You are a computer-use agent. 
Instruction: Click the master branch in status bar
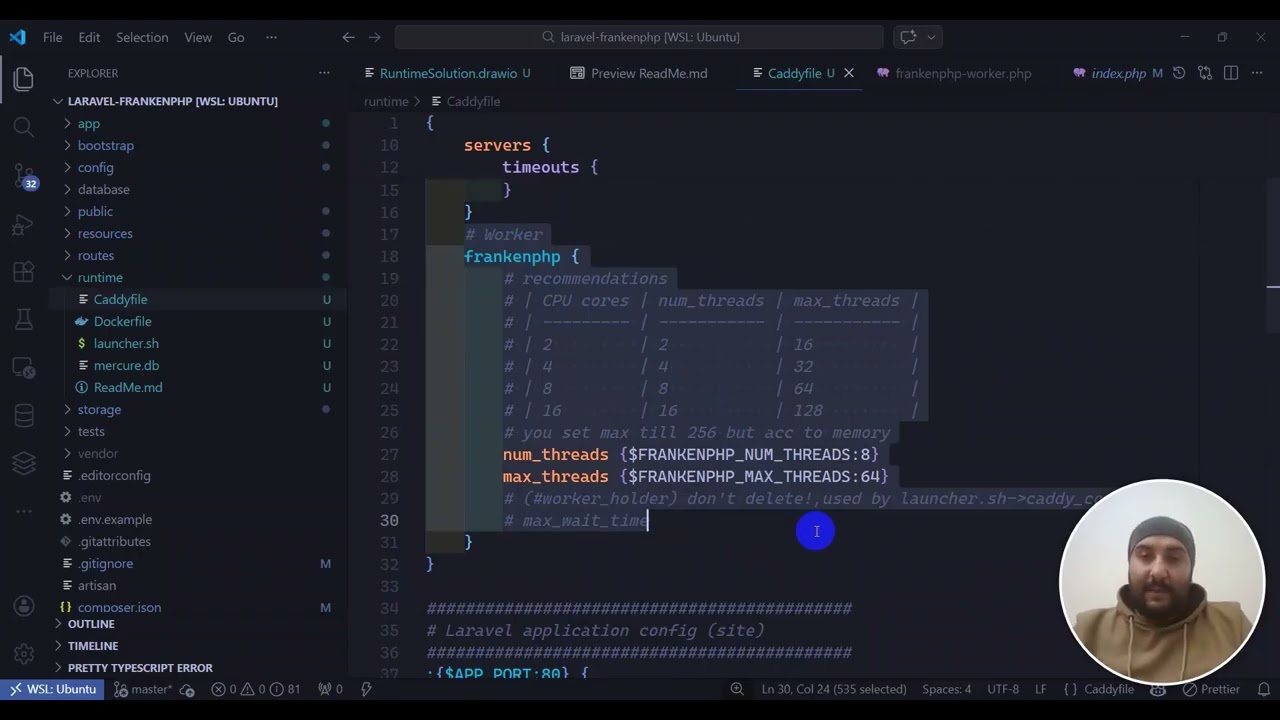click(144, 689)
